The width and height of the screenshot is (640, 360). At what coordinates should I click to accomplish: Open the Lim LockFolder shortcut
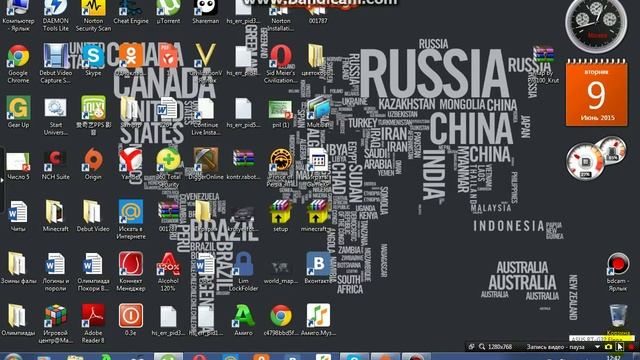pyautogui.click(x=243, y=272)
